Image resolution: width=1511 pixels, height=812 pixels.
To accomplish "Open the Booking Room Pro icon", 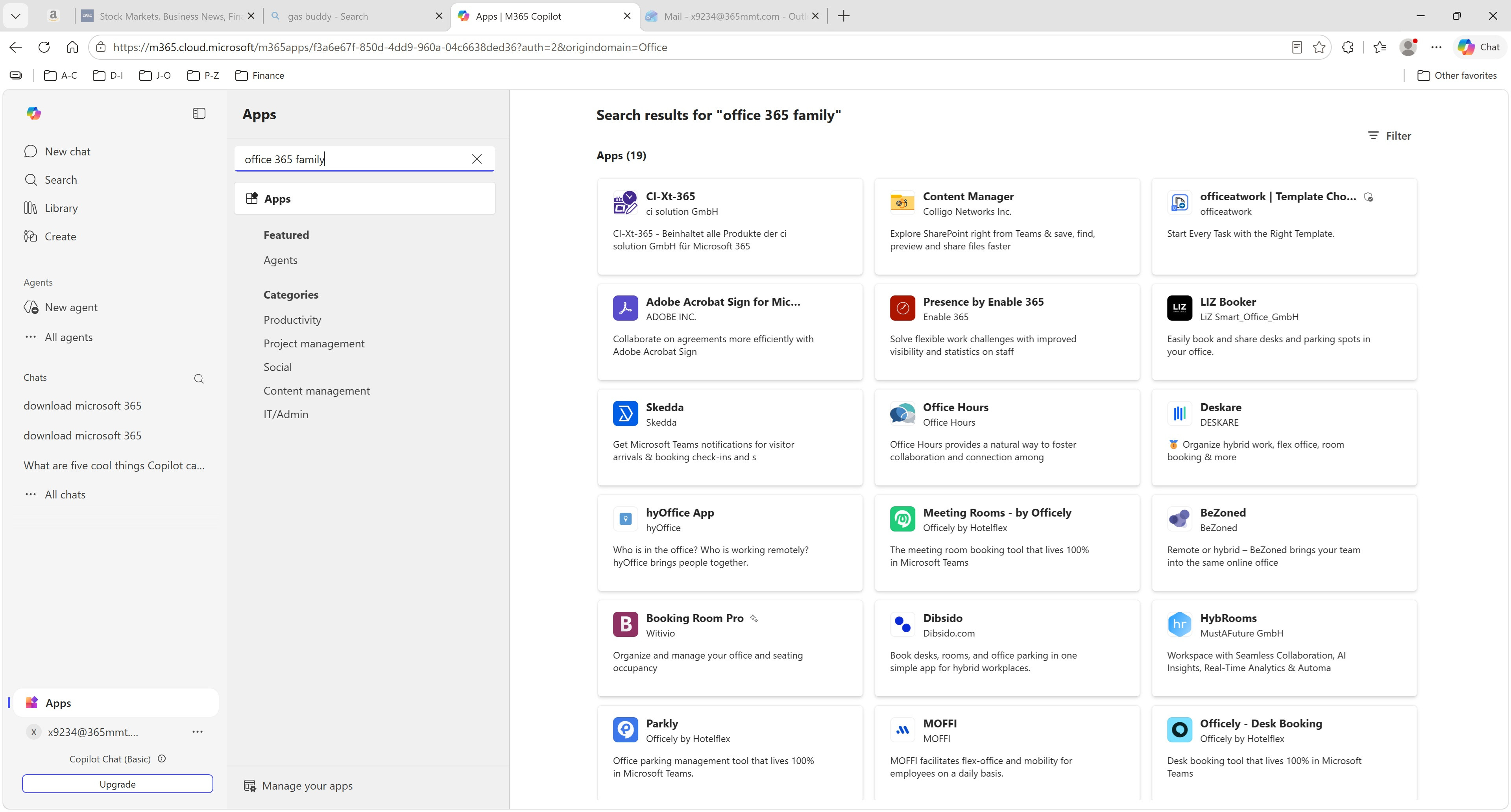I will (625, 624).
